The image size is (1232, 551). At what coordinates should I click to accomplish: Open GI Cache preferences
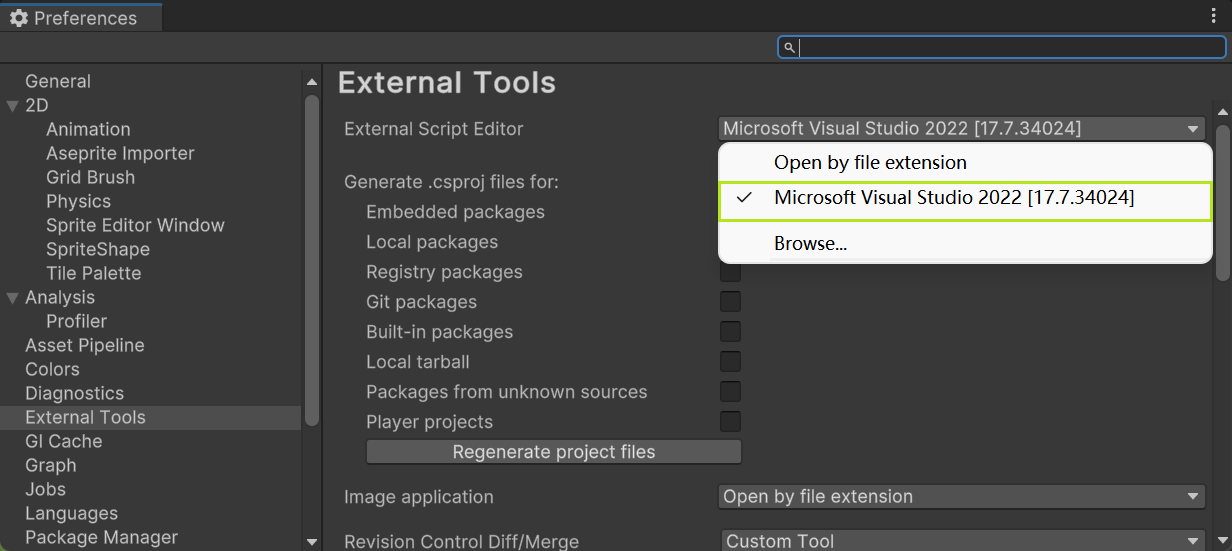64,441
